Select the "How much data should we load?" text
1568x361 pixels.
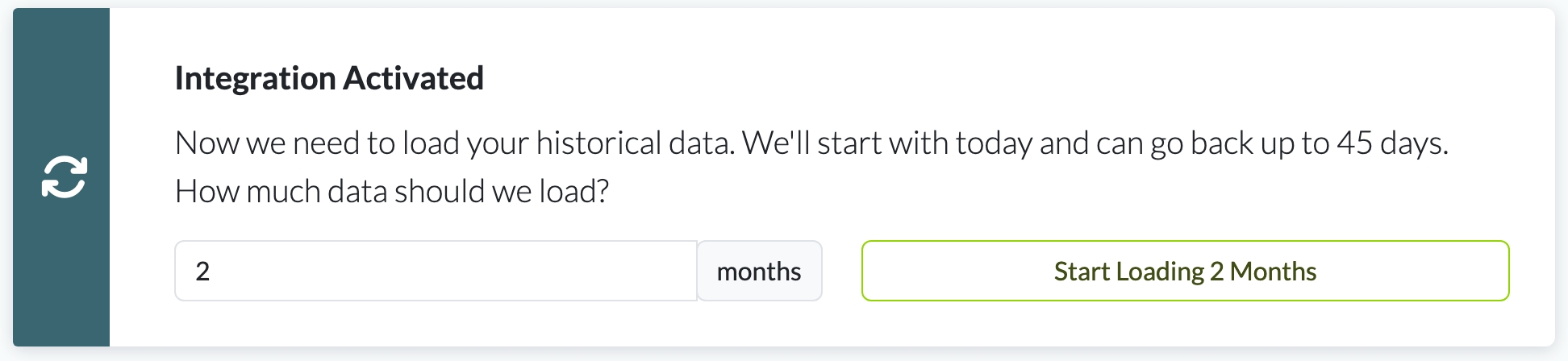[392, 192]
